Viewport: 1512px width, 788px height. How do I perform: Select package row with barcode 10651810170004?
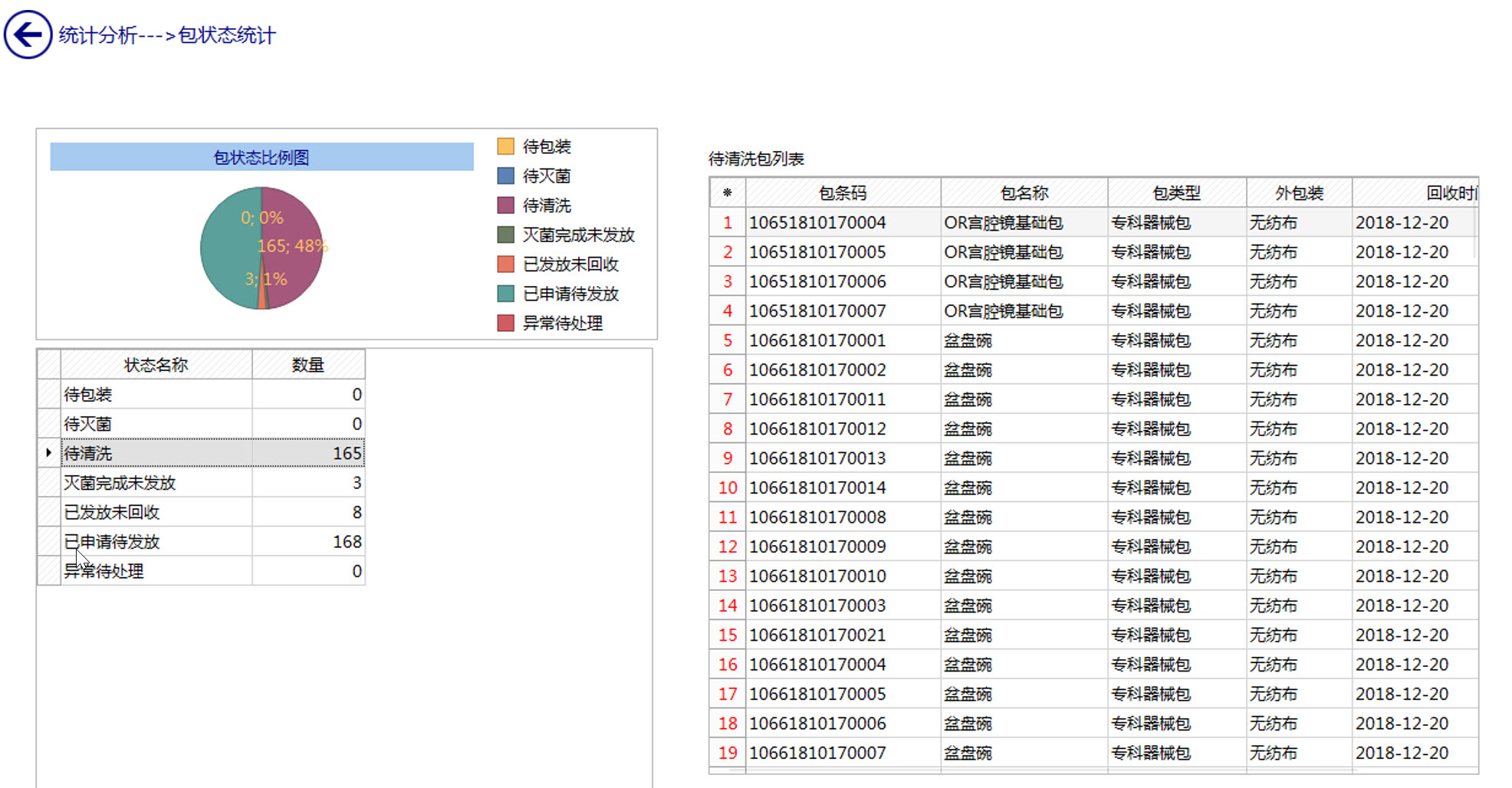[817, 223]
